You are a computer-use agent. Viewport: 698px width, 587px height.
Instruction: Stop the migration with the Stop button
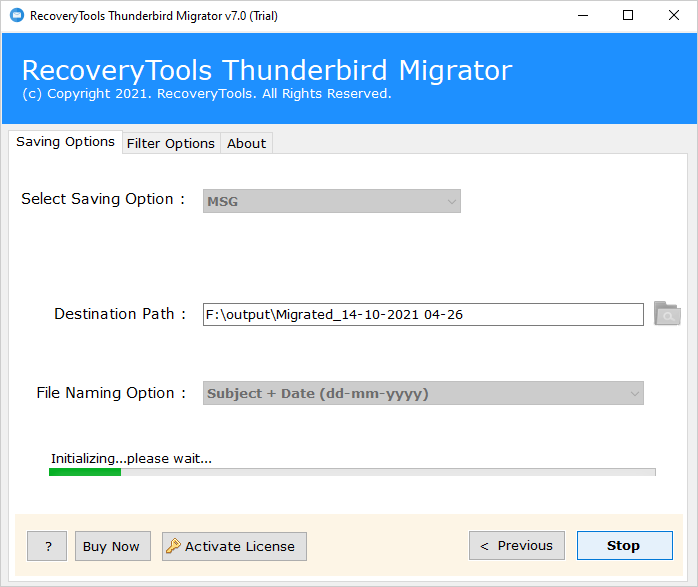(625, 546)
